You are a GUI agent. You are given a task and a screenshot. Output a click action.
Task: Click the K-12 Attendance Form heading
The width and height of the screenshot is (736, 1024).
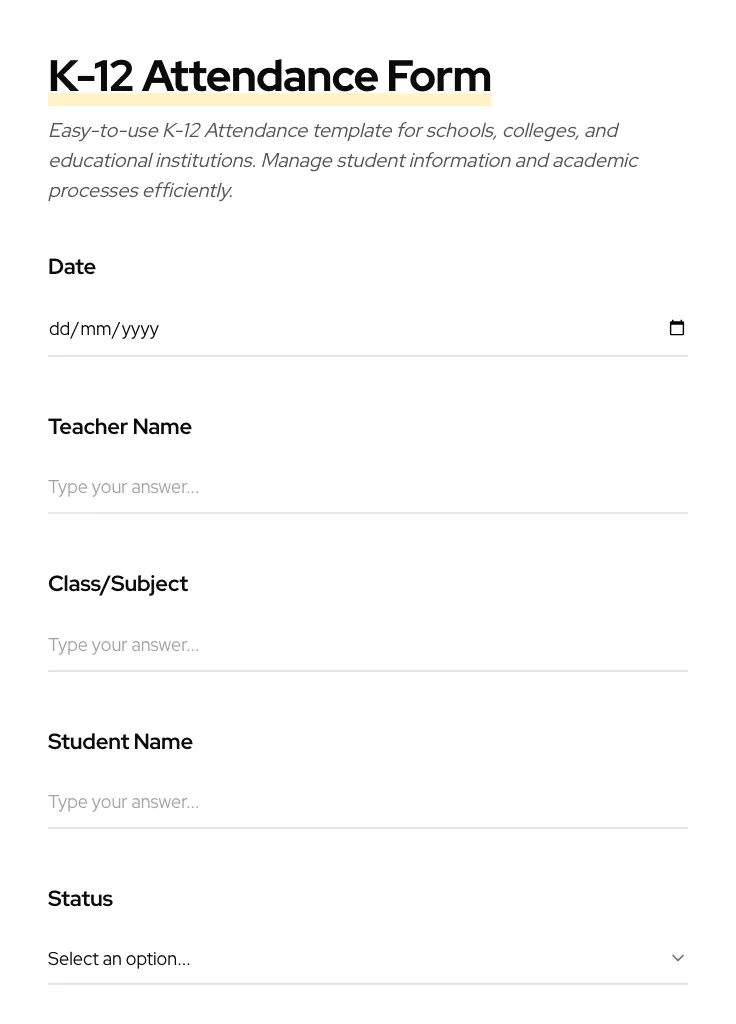[269, 75]
